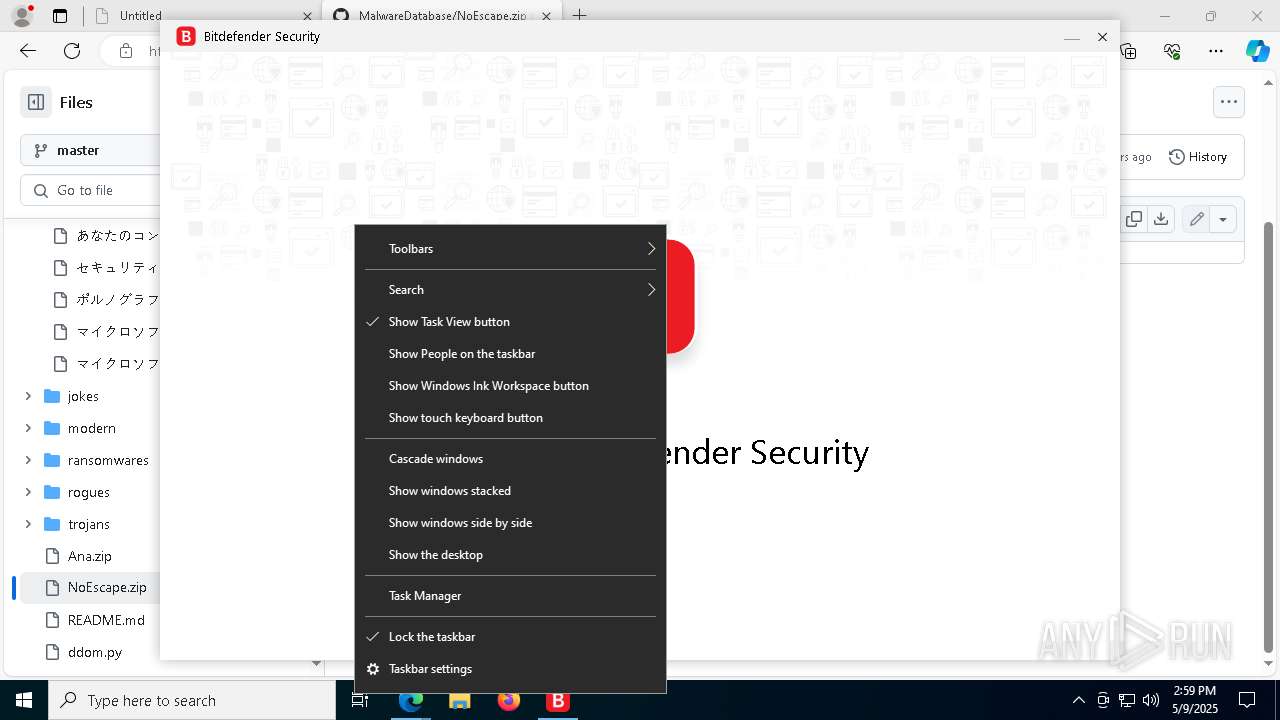
Task: Switch to Microsoft Edge on taskbar
Action: point(411,700)
